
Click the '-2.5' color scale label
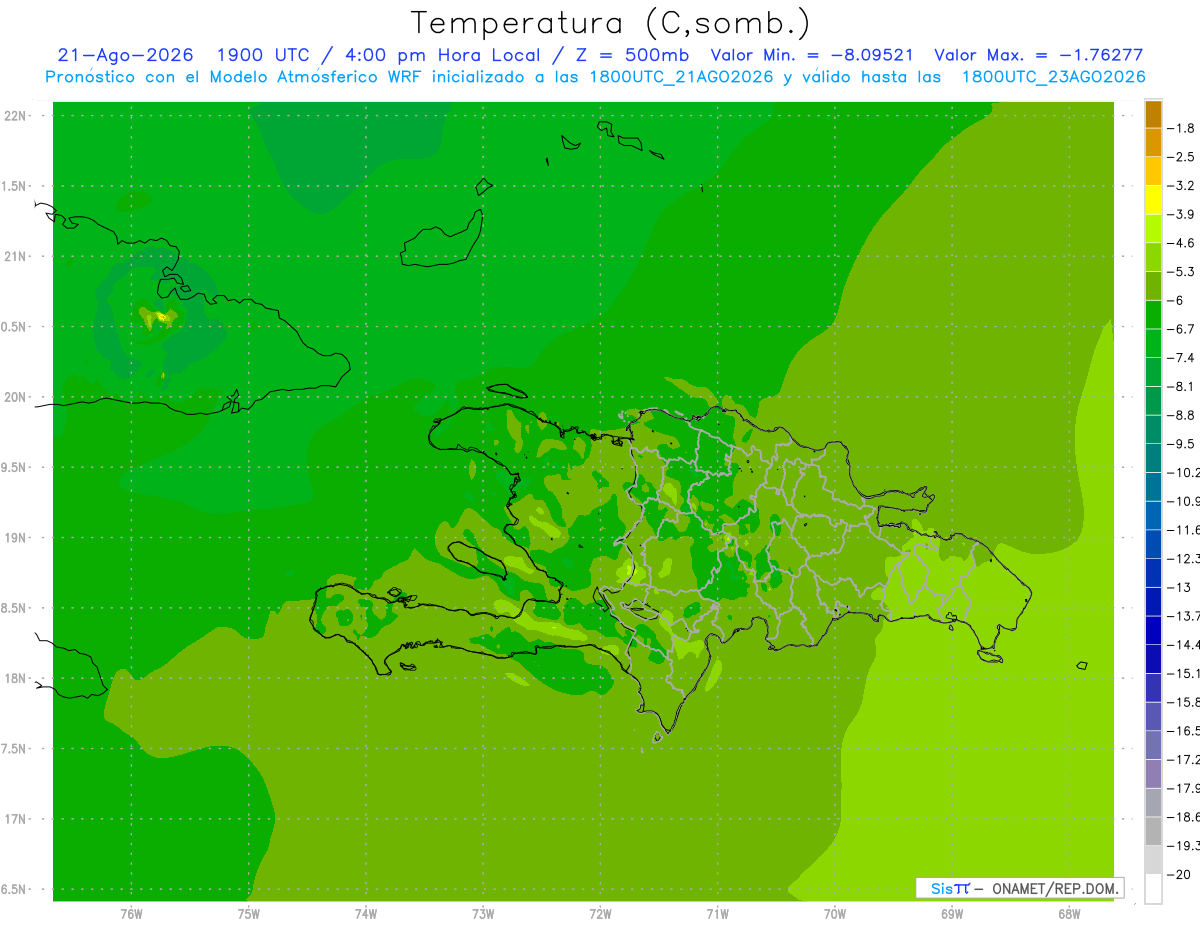click(x=1182, y=157)
